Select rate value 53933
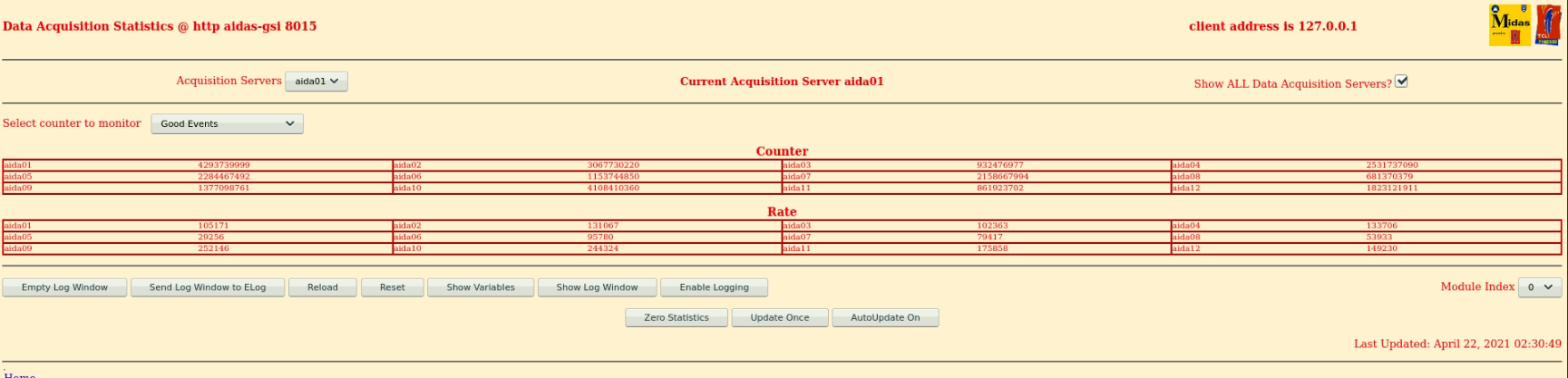The height and width of the screenshot is (378, 1568). point(1378,237)
